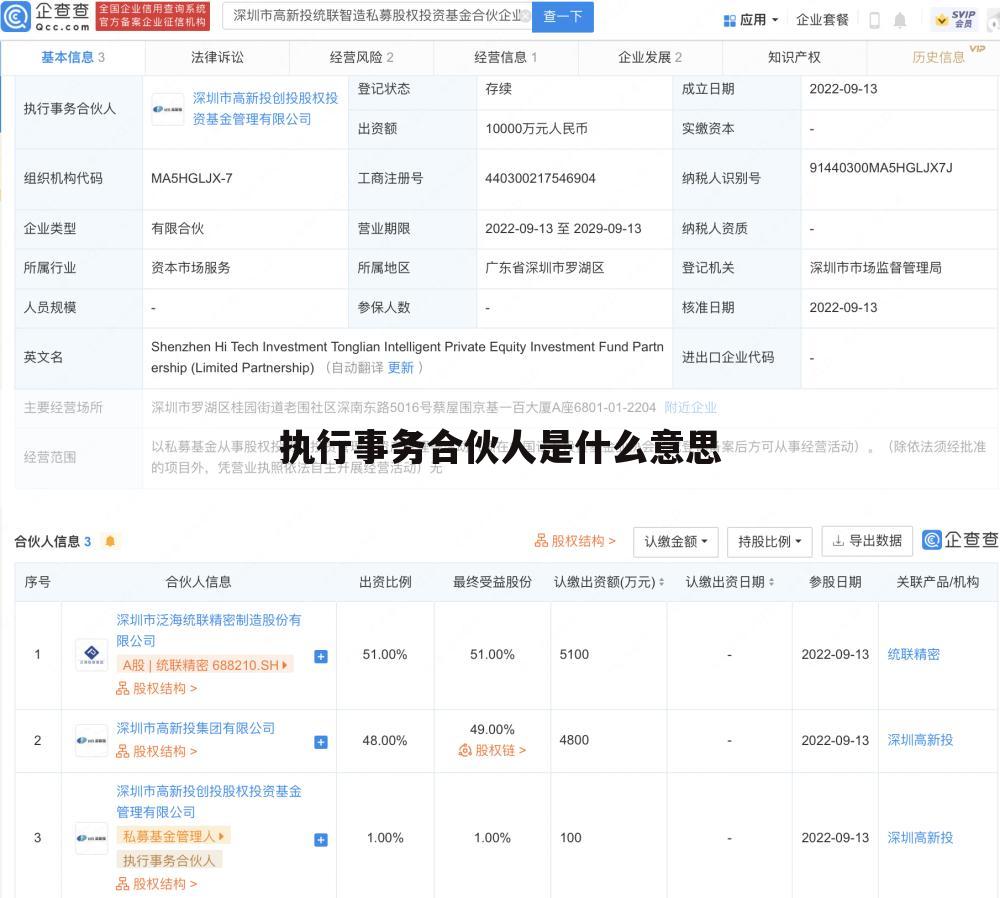Viewport: 1000px width, 898px height.
Task: Switch to the 基本信息 tab
Action: tap(73, 57)
